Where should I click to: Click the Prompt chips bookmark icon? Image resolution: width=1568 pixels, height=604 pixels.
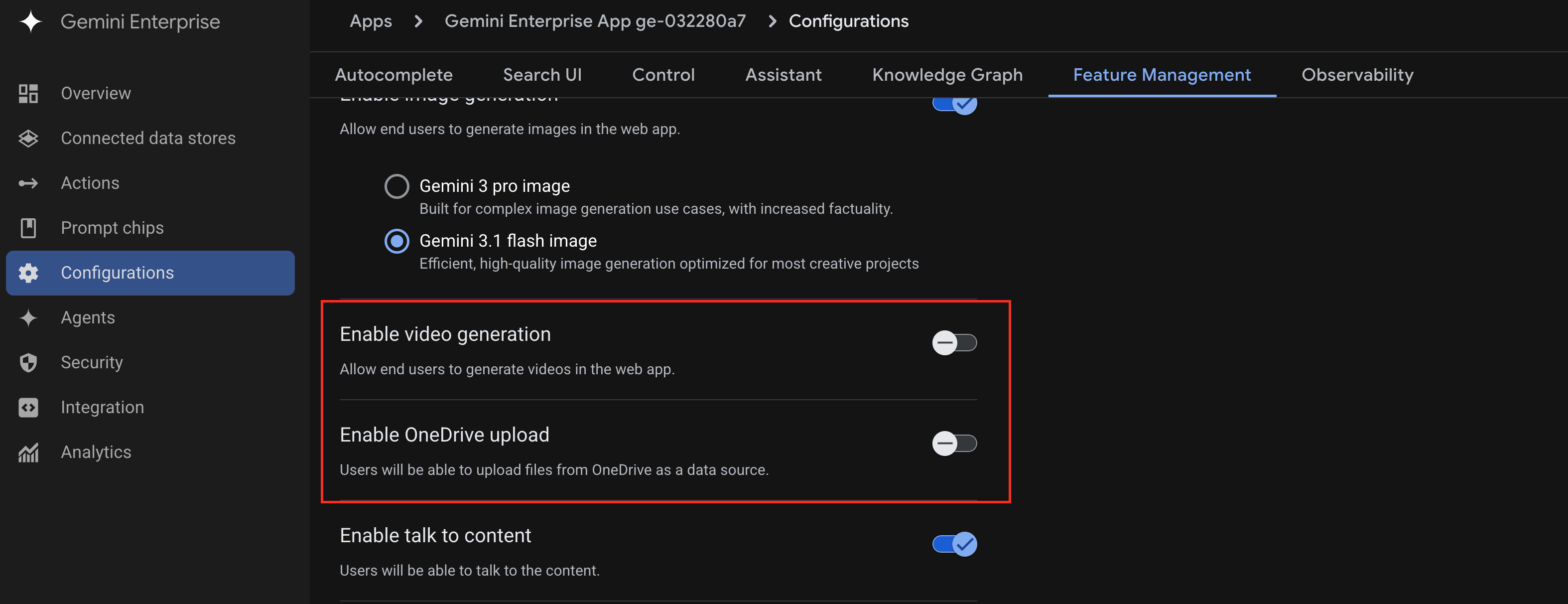pyautogui.click(x=28, y=228)
